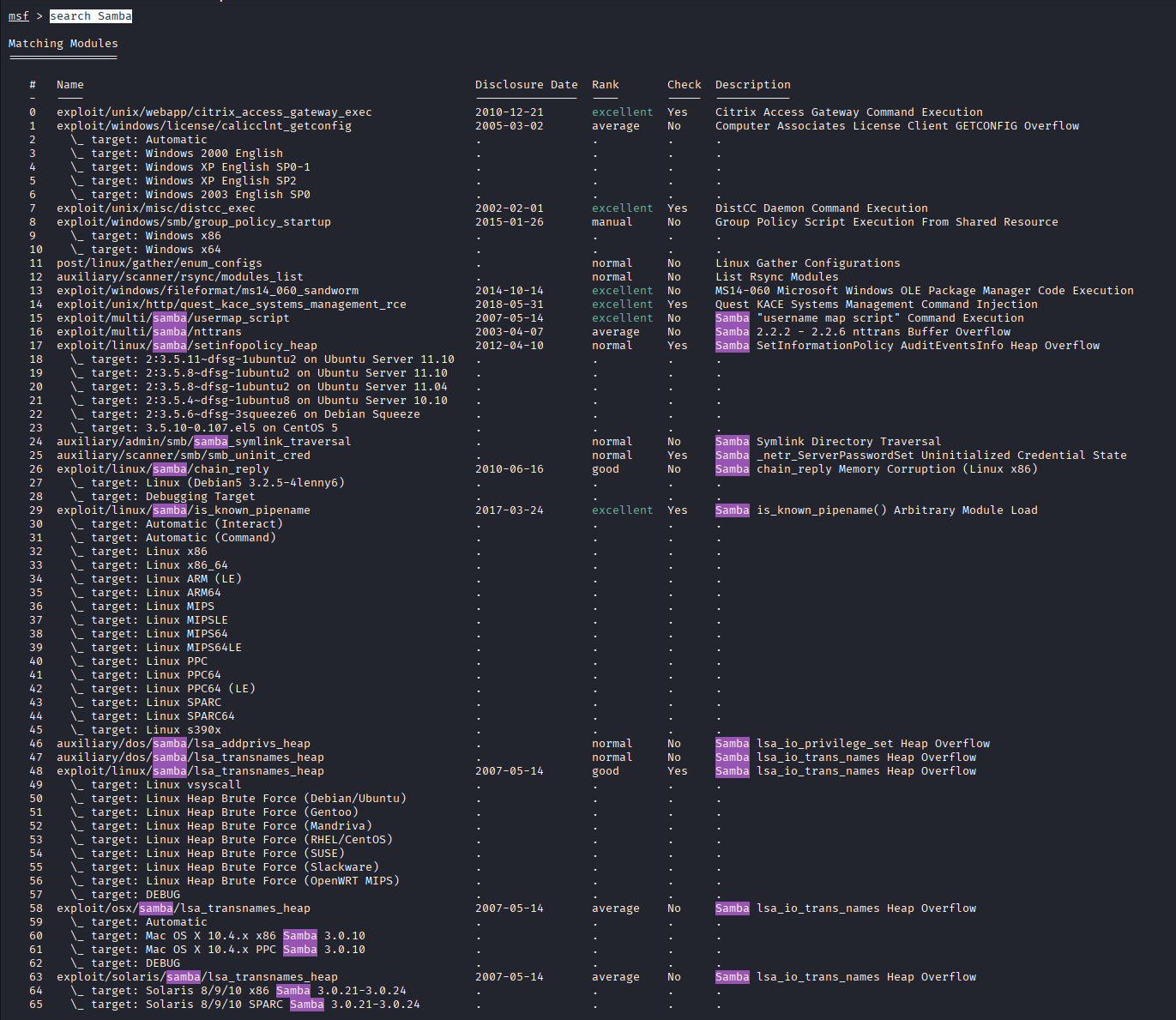
Task: Click the underlined msf prompt
Action: coord(18,16)
